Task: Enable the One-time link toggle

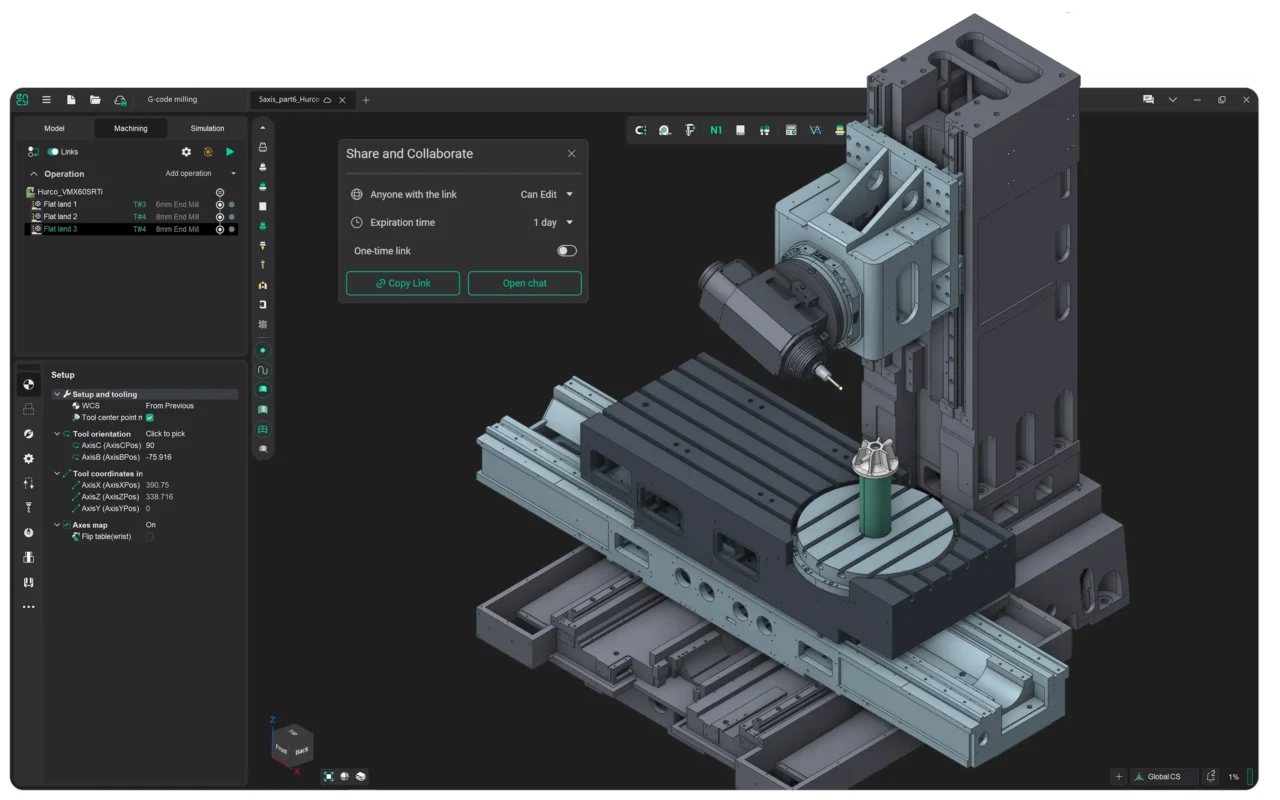Action: pos(567,251)
